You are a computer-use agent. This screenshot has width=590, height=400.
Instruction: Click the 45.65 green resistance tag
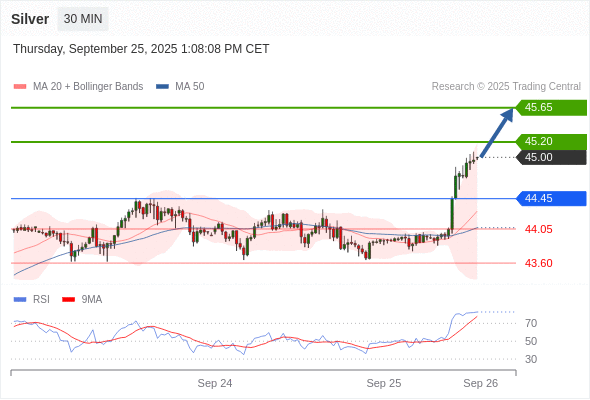pos(551,108)
